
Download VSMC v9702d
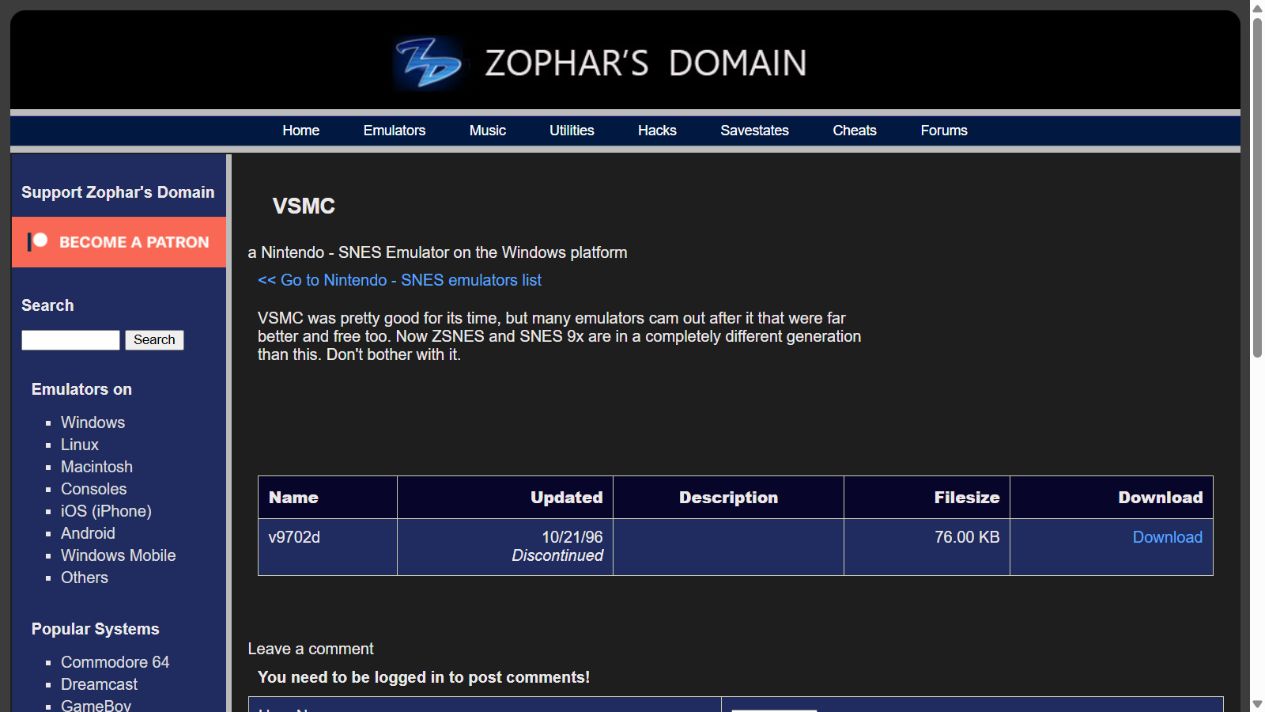1167,537
